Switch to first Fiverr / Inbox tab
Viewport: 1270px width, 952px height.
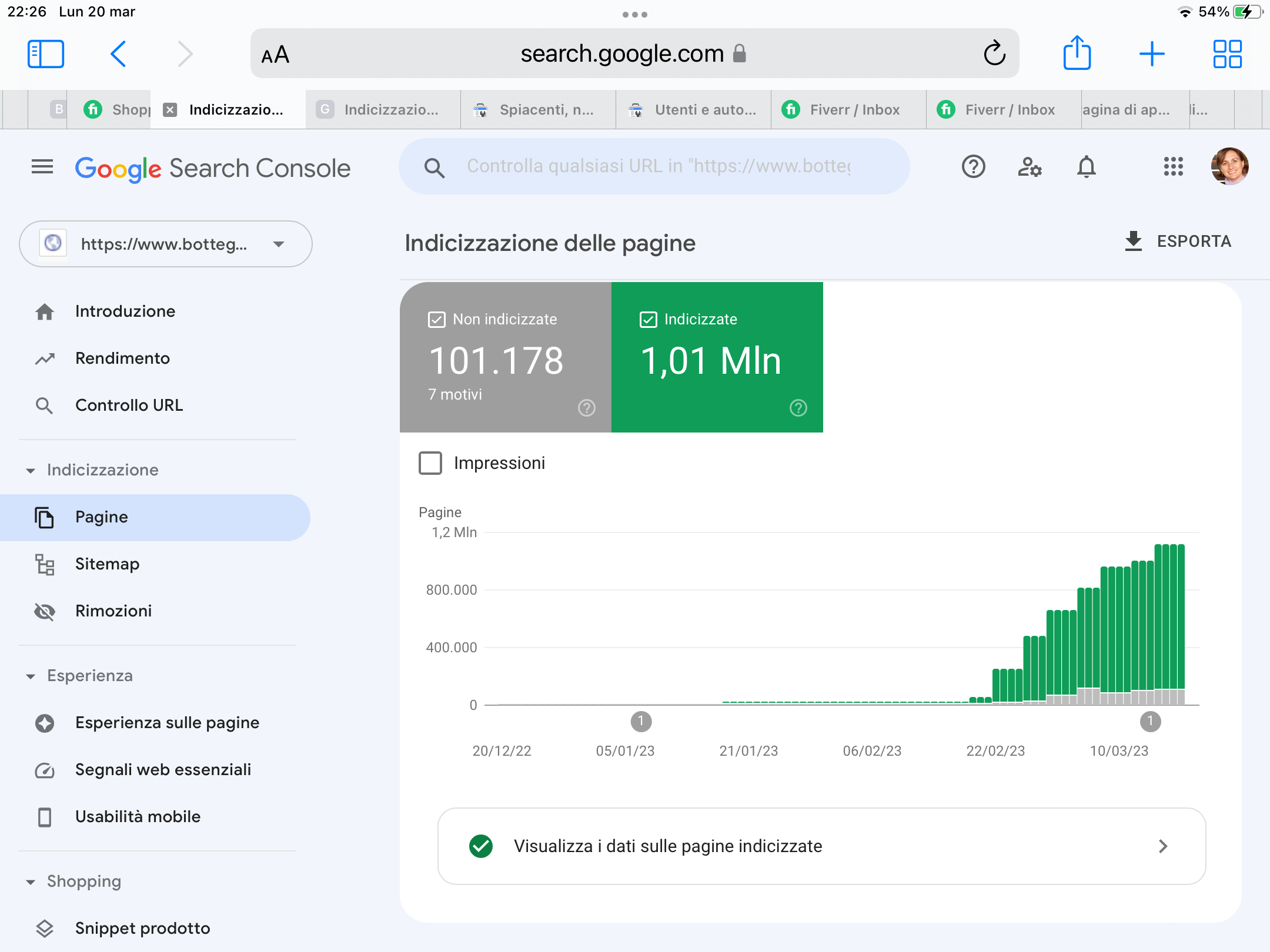849,110
